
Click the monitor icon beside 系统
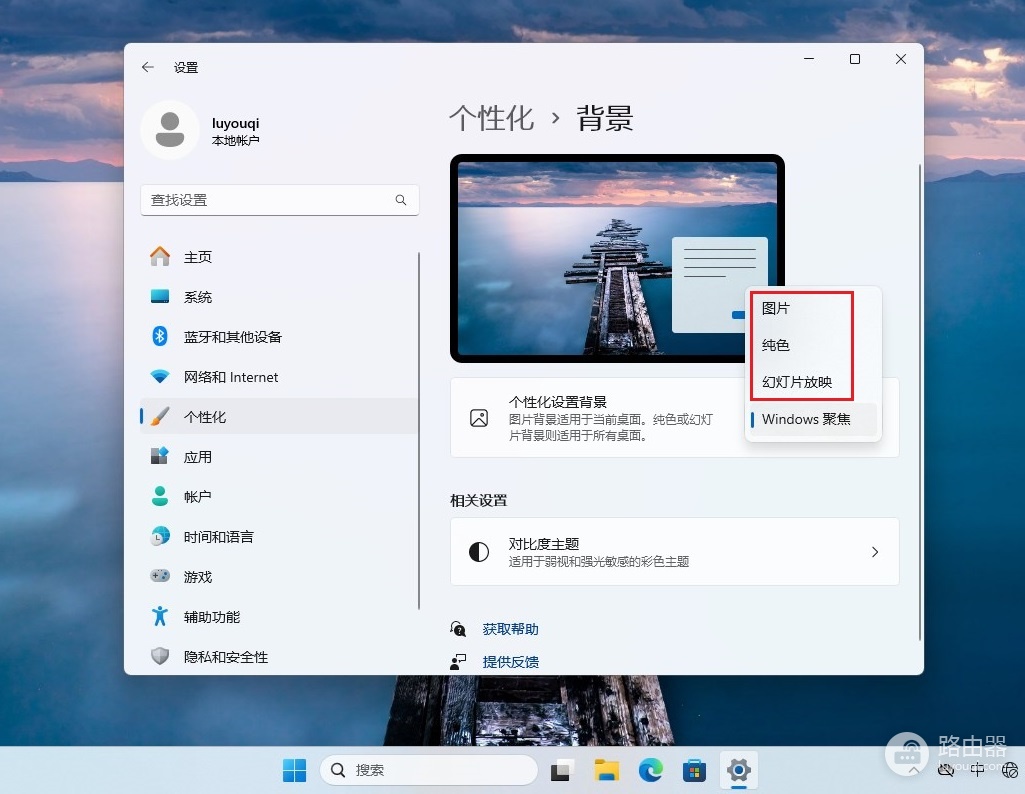[160, 297]
